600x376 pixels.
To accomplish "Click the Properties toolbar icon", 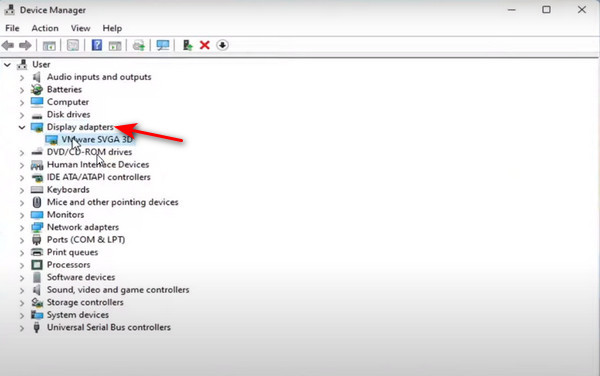I will coord(73,46).
